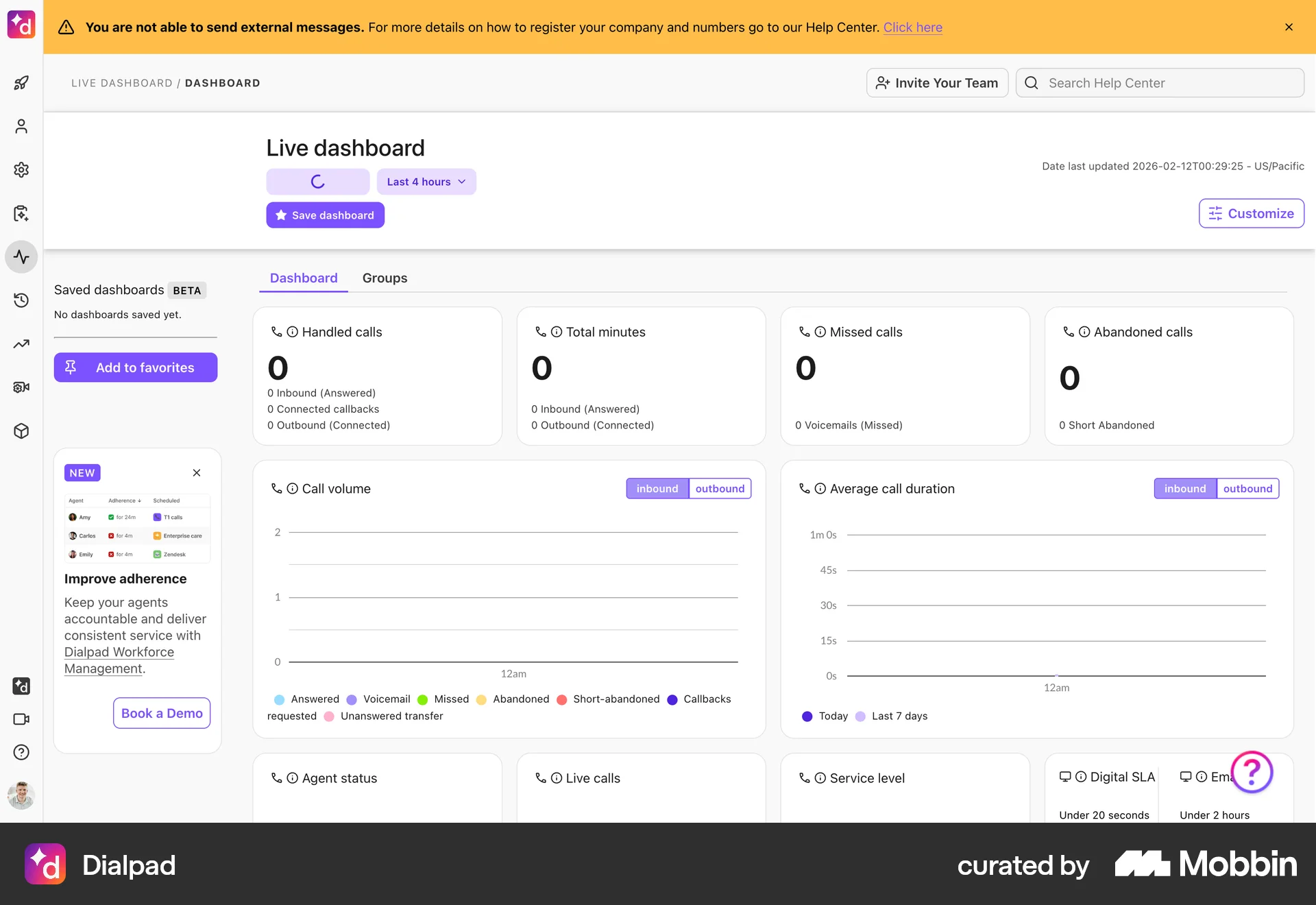Screen dimensions: 1316x905
Task: Open Help via the question mark icon
Action: pyautogui.click(x=21, y=752)
